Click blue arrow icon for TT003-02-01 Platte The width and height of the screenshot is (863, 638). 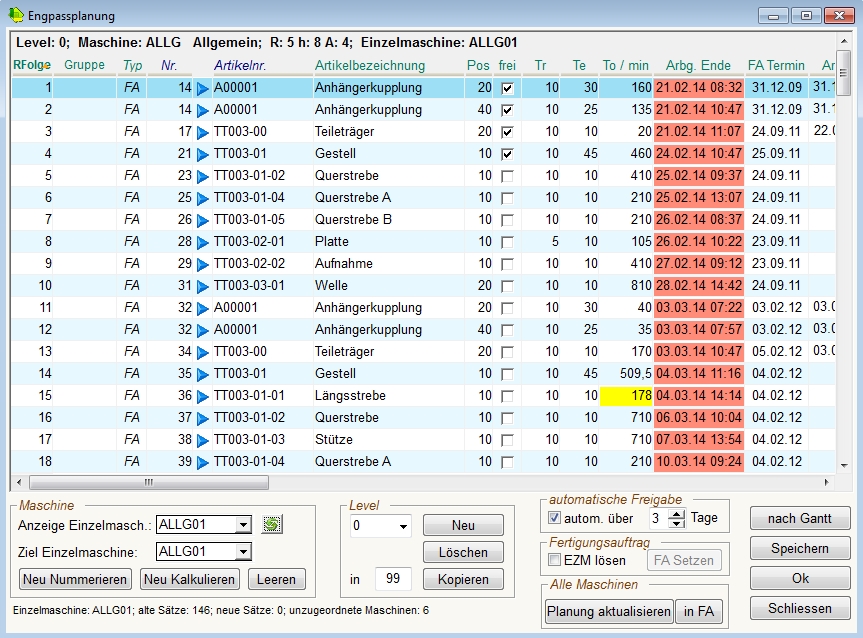click(203, 242)
